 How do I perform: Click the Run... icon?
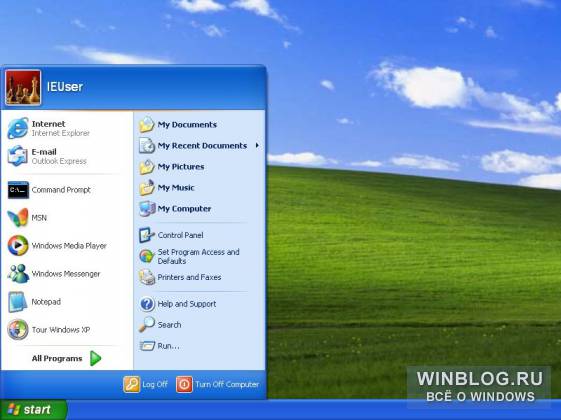coord(147,346)
